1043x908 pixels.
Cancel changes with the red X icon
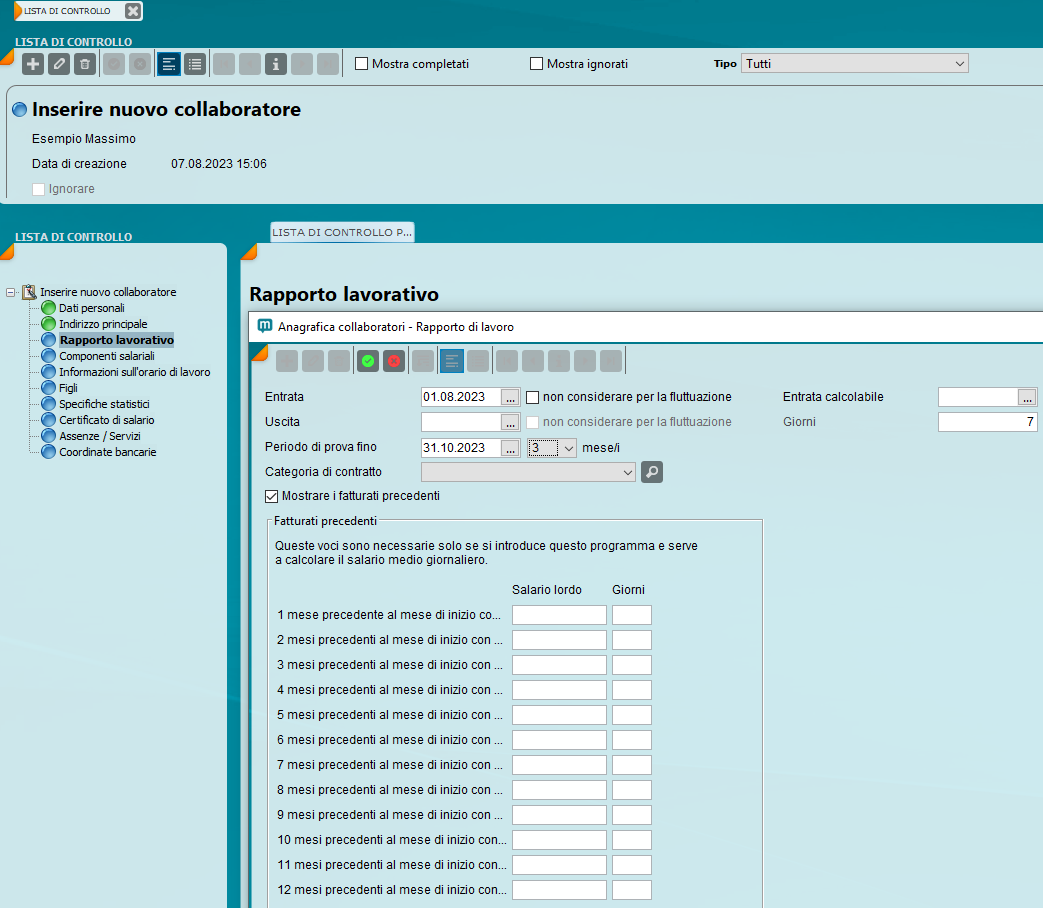[393, 361]
